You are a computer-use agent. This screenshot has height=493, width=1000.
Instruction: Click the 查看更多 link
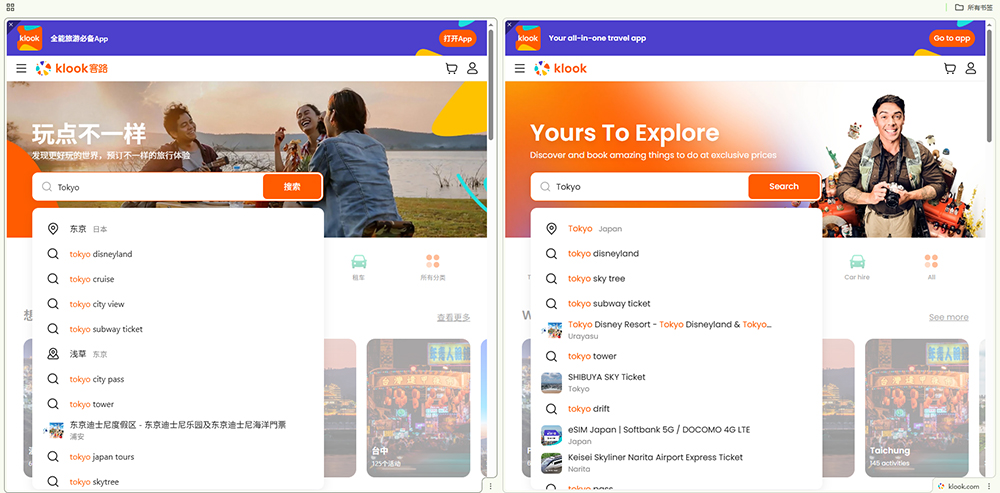tap(453, 317)
